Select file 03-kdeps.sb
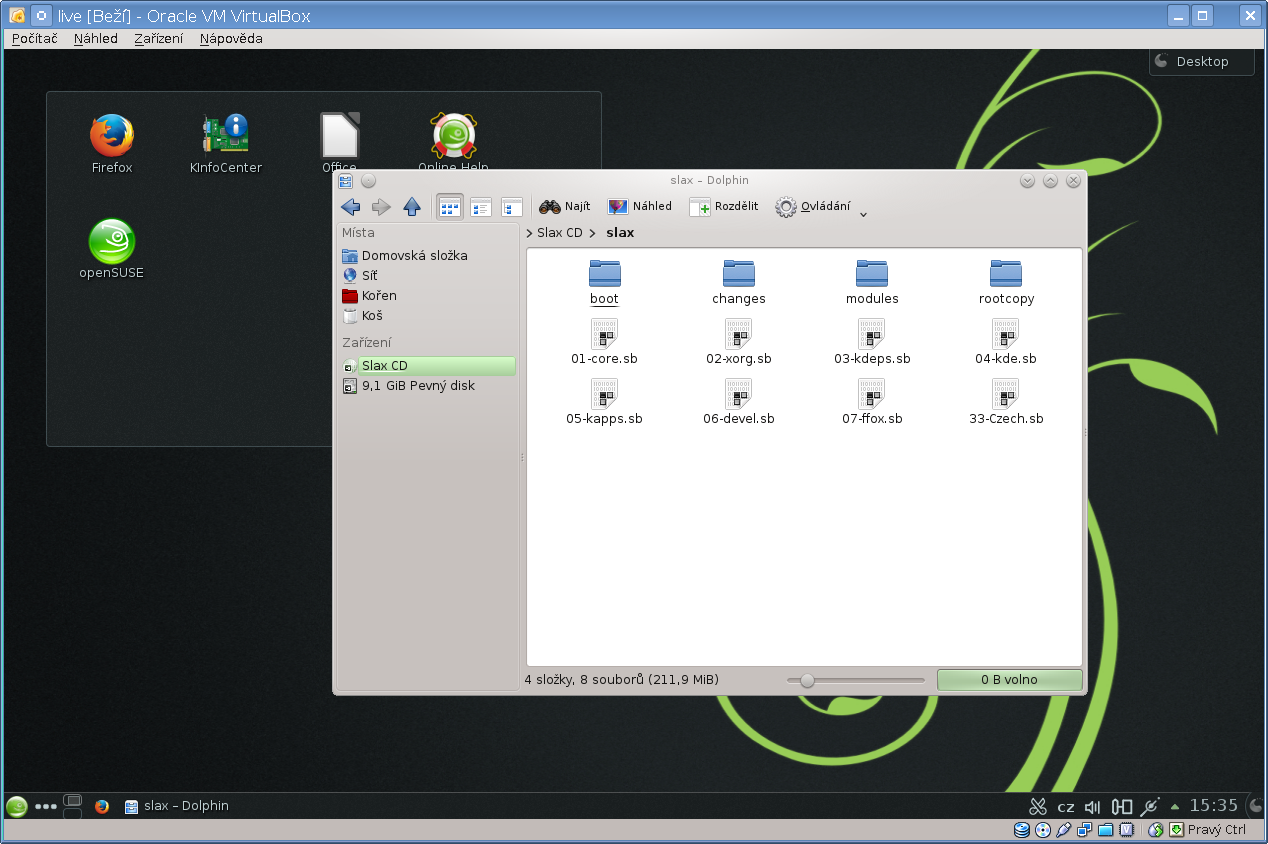Screen dimensions: 1268x844 point(872,343)
